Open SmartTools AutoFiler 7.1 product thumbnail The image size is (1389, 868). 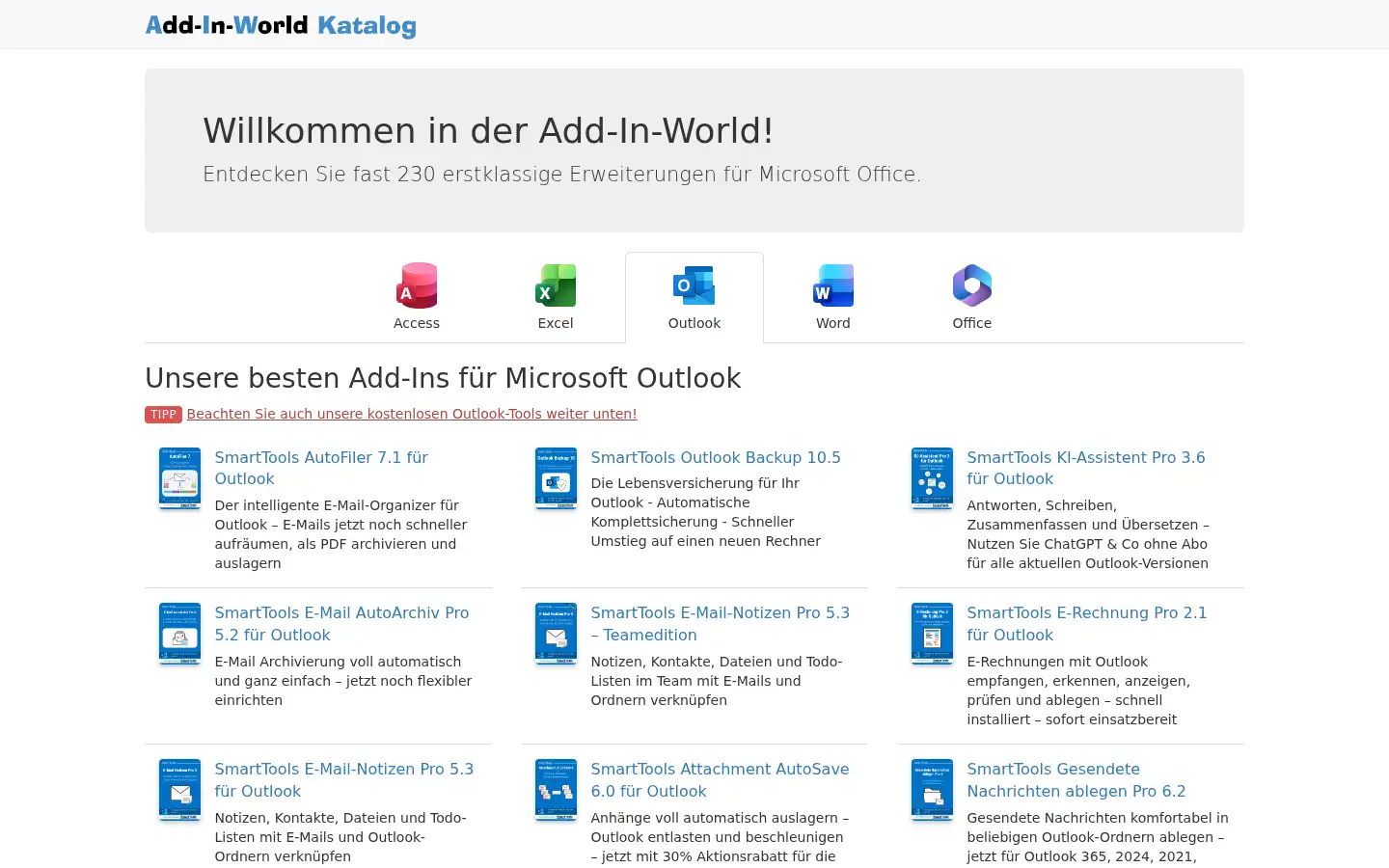[179, 478]
